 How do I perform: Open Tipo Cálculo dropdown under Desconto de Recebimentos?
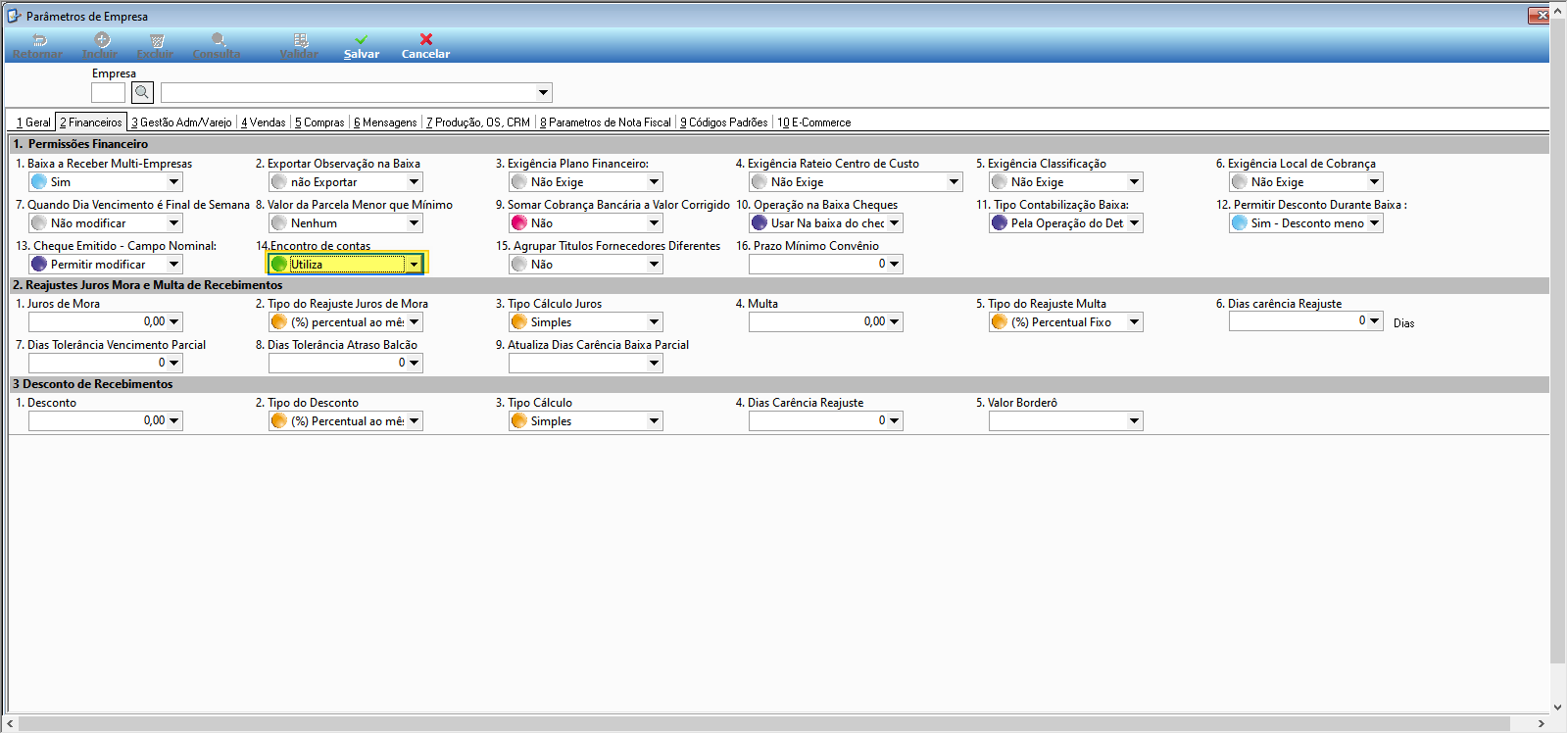(x=655, y=421)
